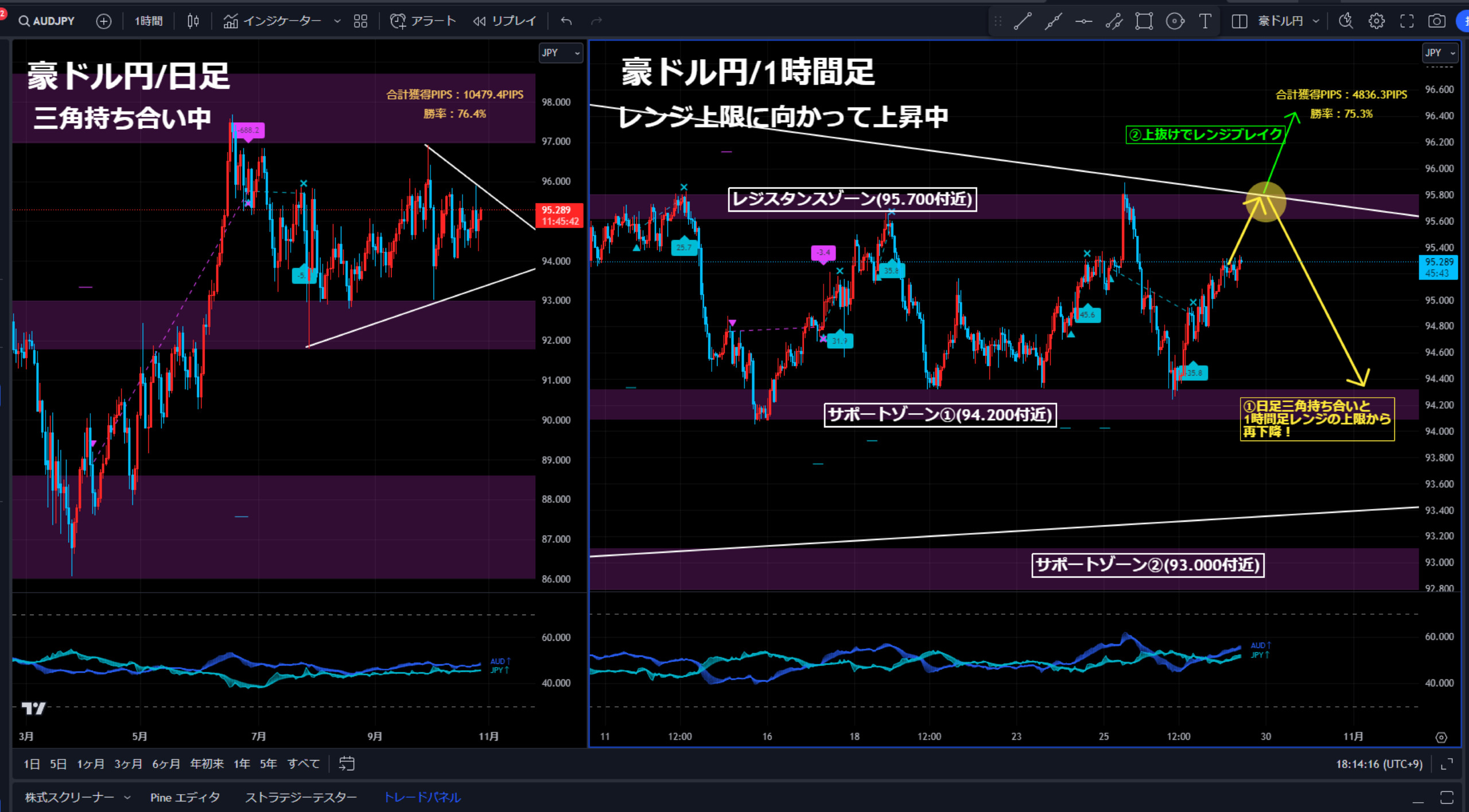Screen dimensions: 1469x812
Task: Take a chart snapshot with camera icon
Action: point(1437,21)
